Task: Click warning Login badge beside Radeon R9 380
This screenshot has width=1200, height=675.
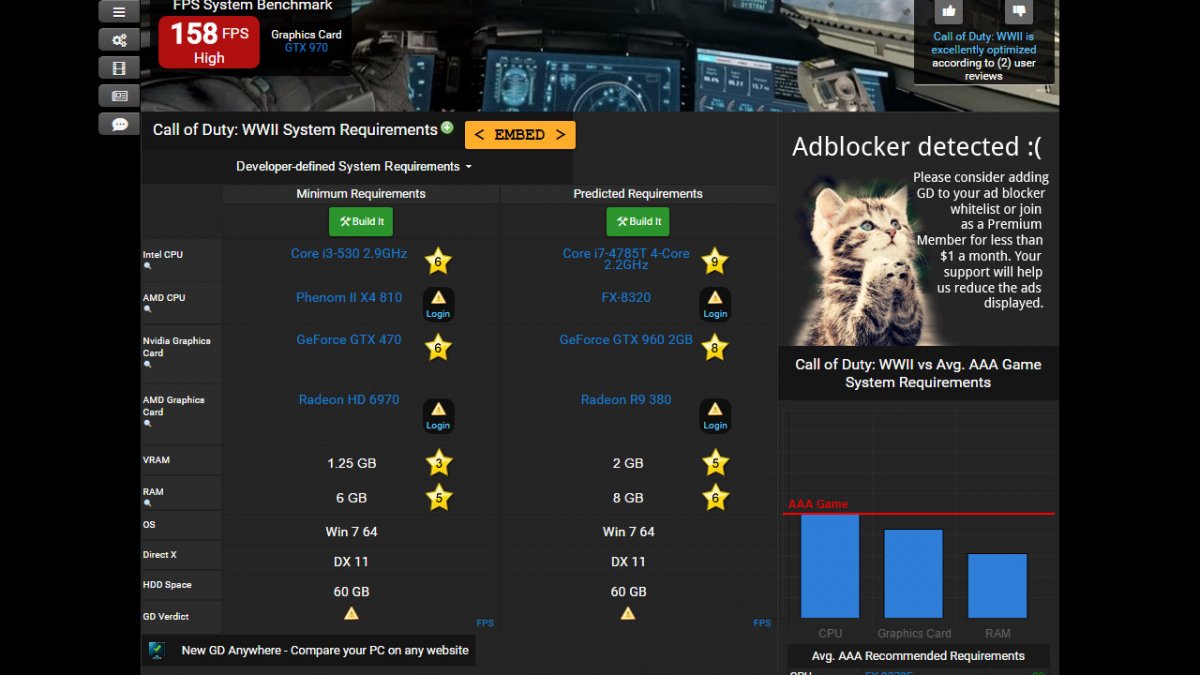Action: point(715,416)
